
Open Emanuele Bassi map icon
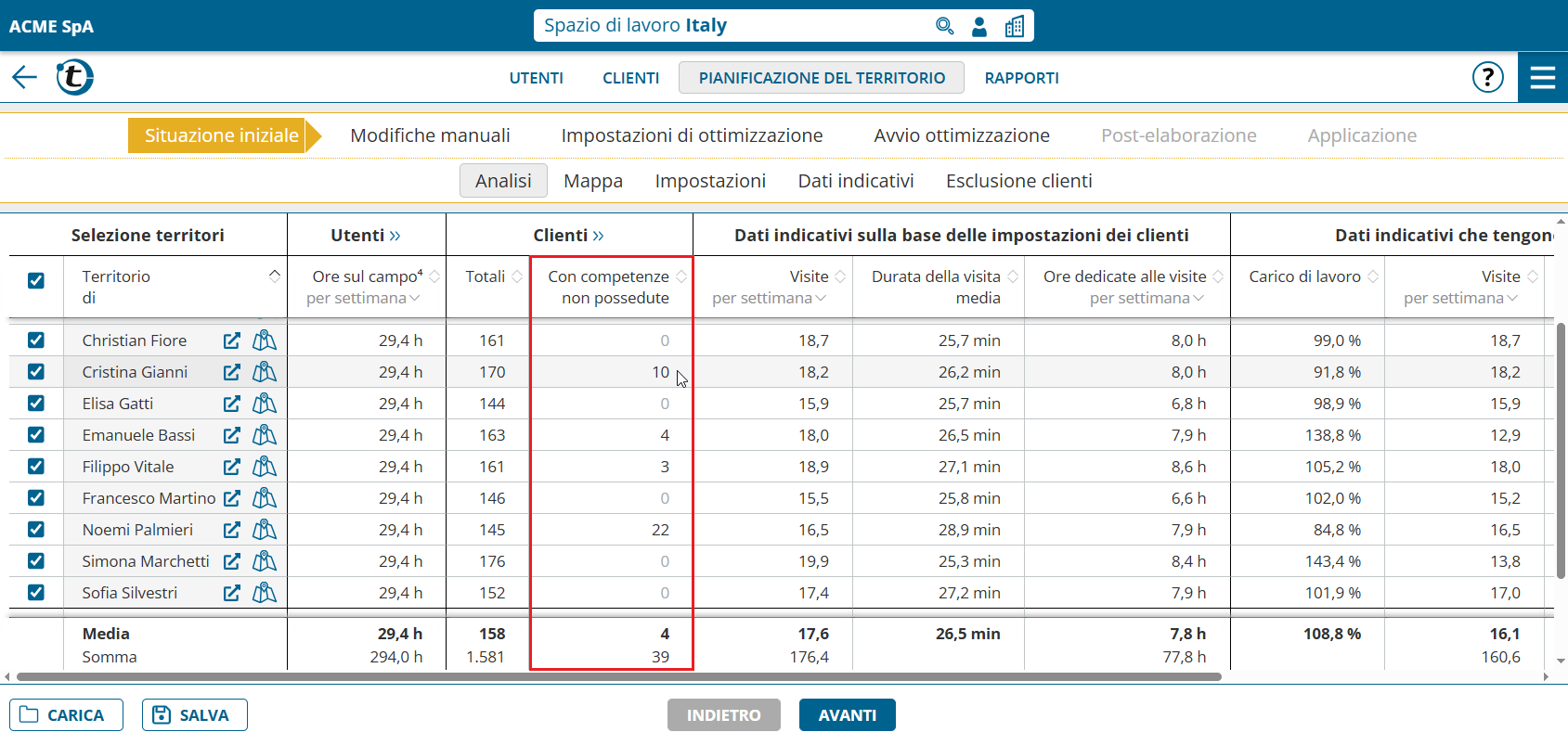[x=265, y=435]
